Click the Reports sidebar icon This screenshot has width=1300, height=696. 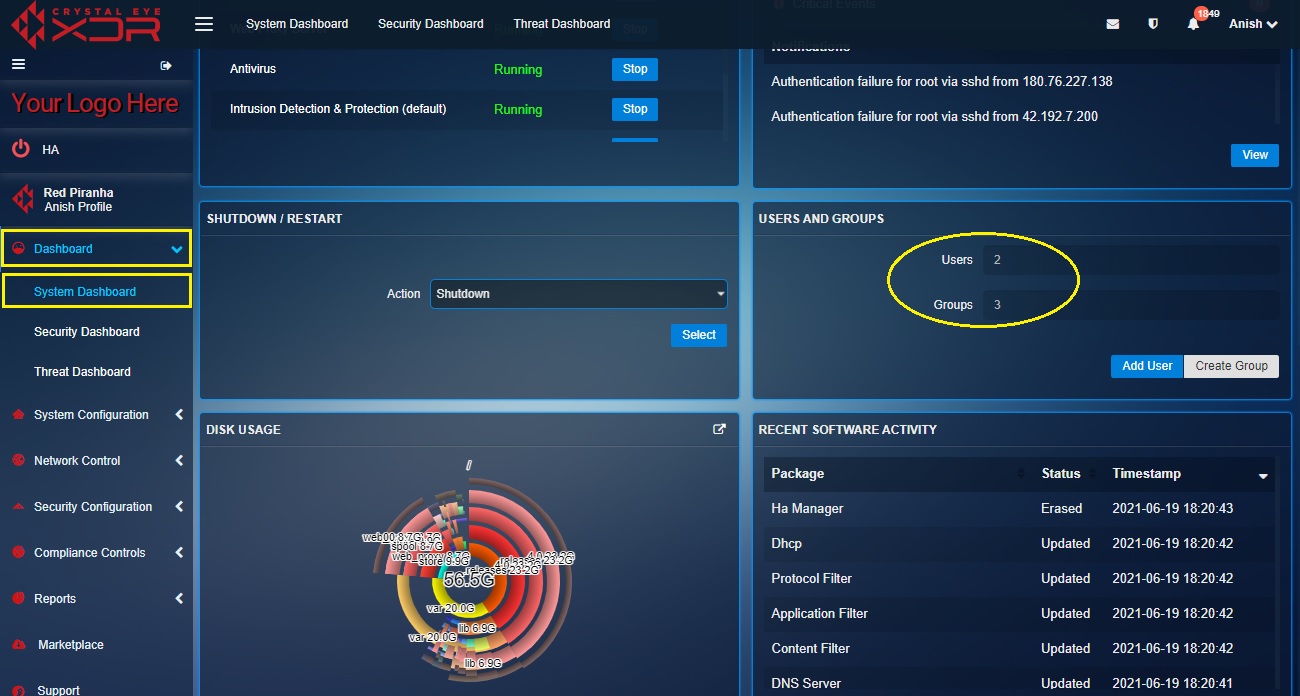click(17, 599)
